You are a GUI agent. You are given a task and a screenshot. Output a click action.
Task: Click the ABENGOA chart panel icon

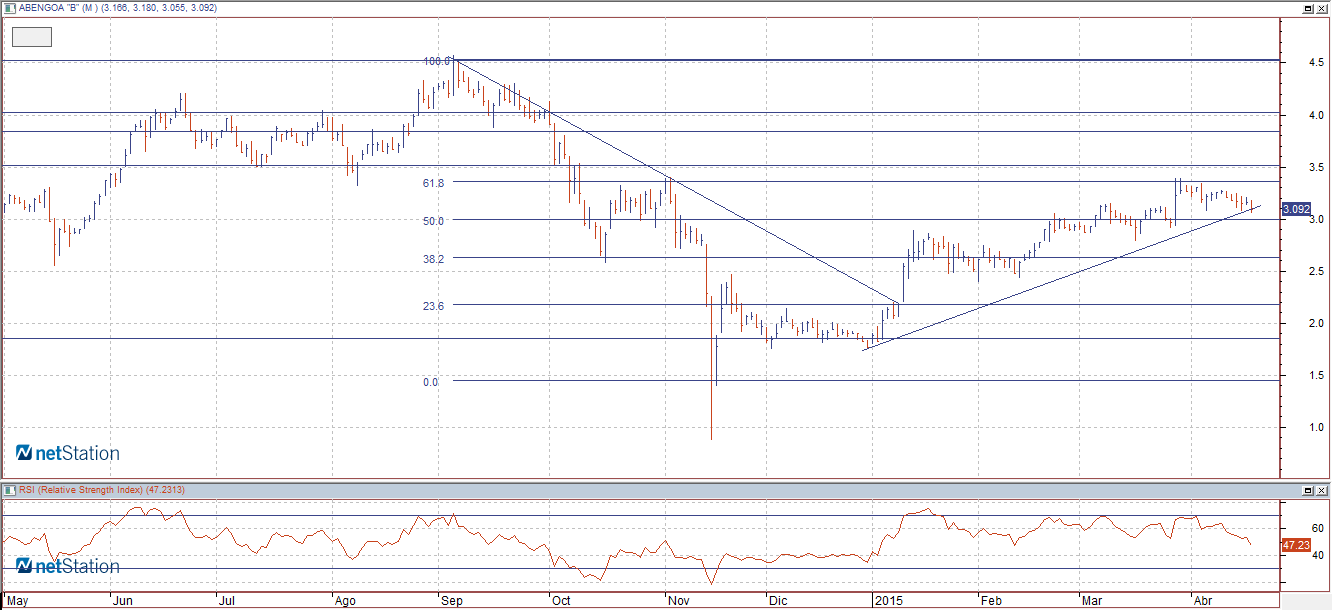9,8
